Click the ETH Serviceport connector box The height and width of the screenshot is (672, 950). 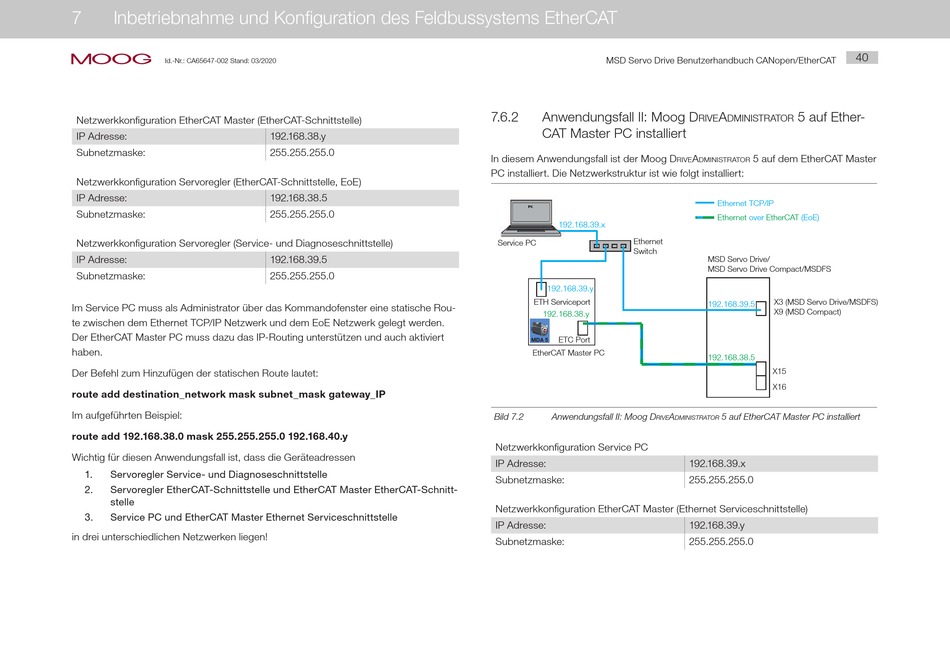coord(541,289)
